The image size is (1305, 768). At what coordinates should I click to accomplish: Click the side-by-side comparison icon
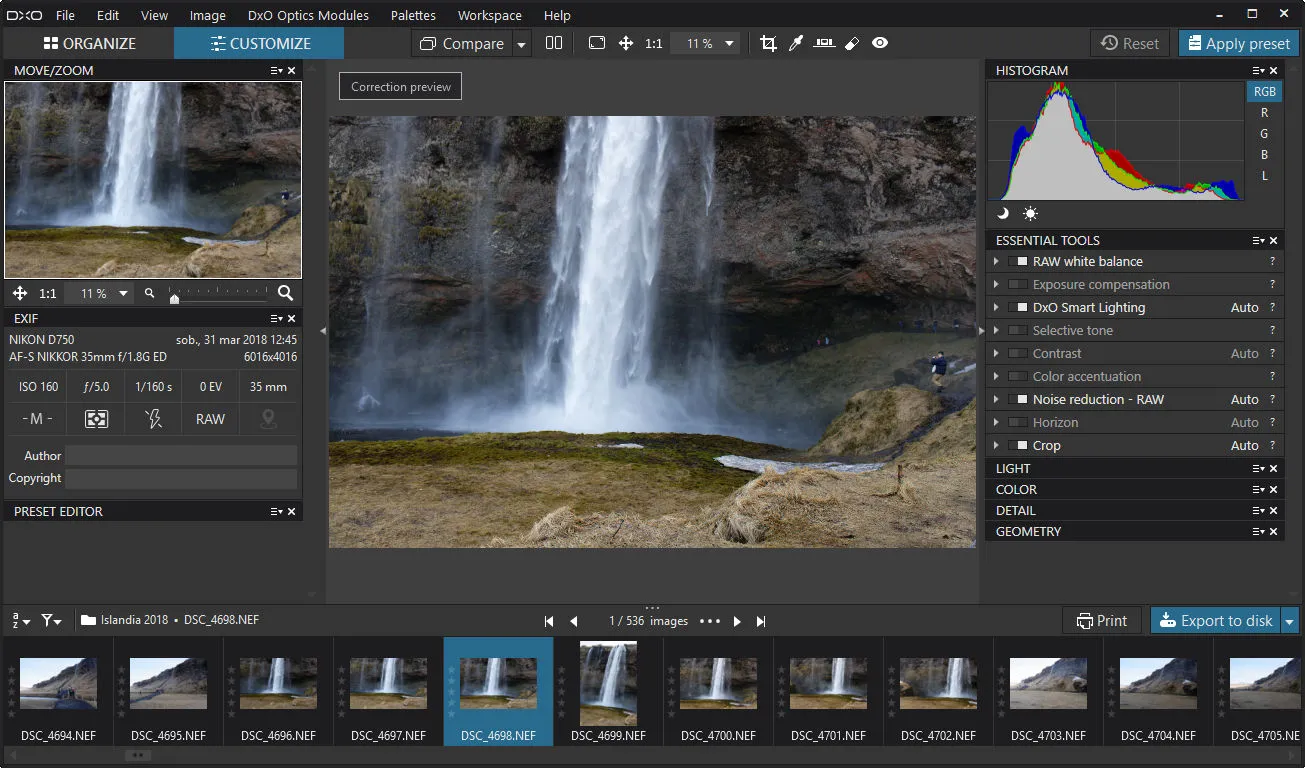(x=554, y=43)
